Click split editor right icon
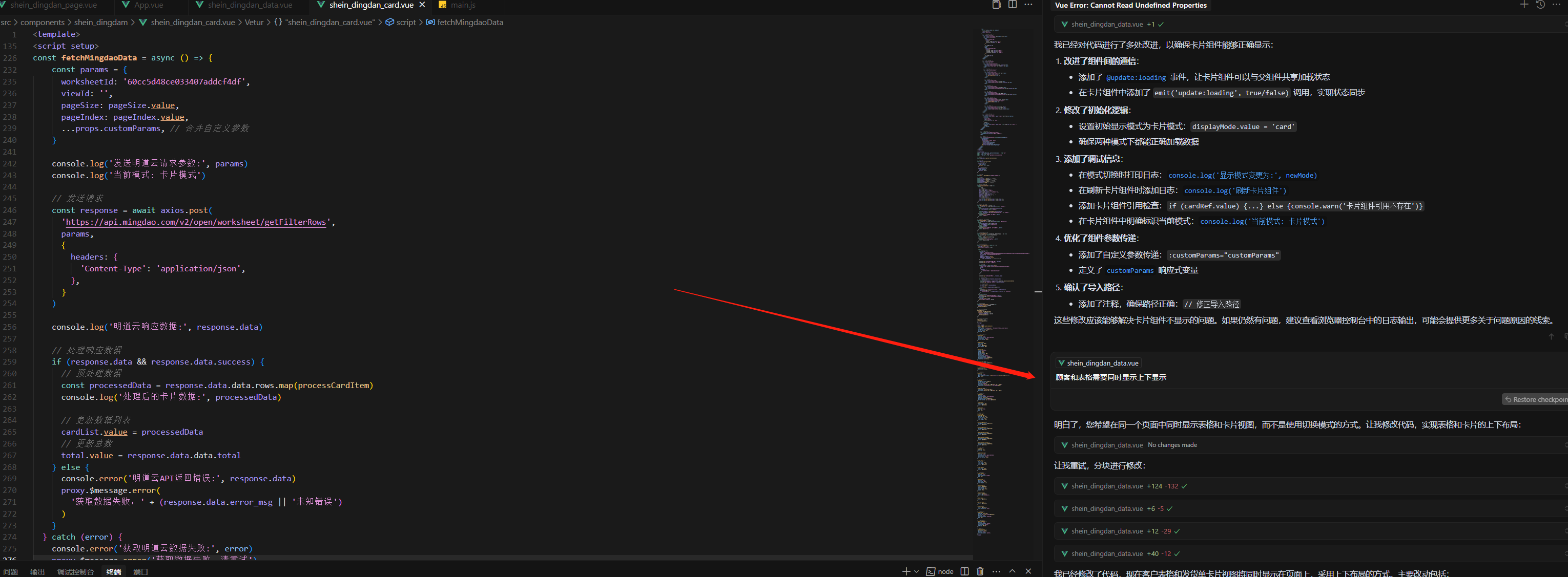Viewport: 1568px width, 577px height. pyautogui.click(x=1012, y=5)
